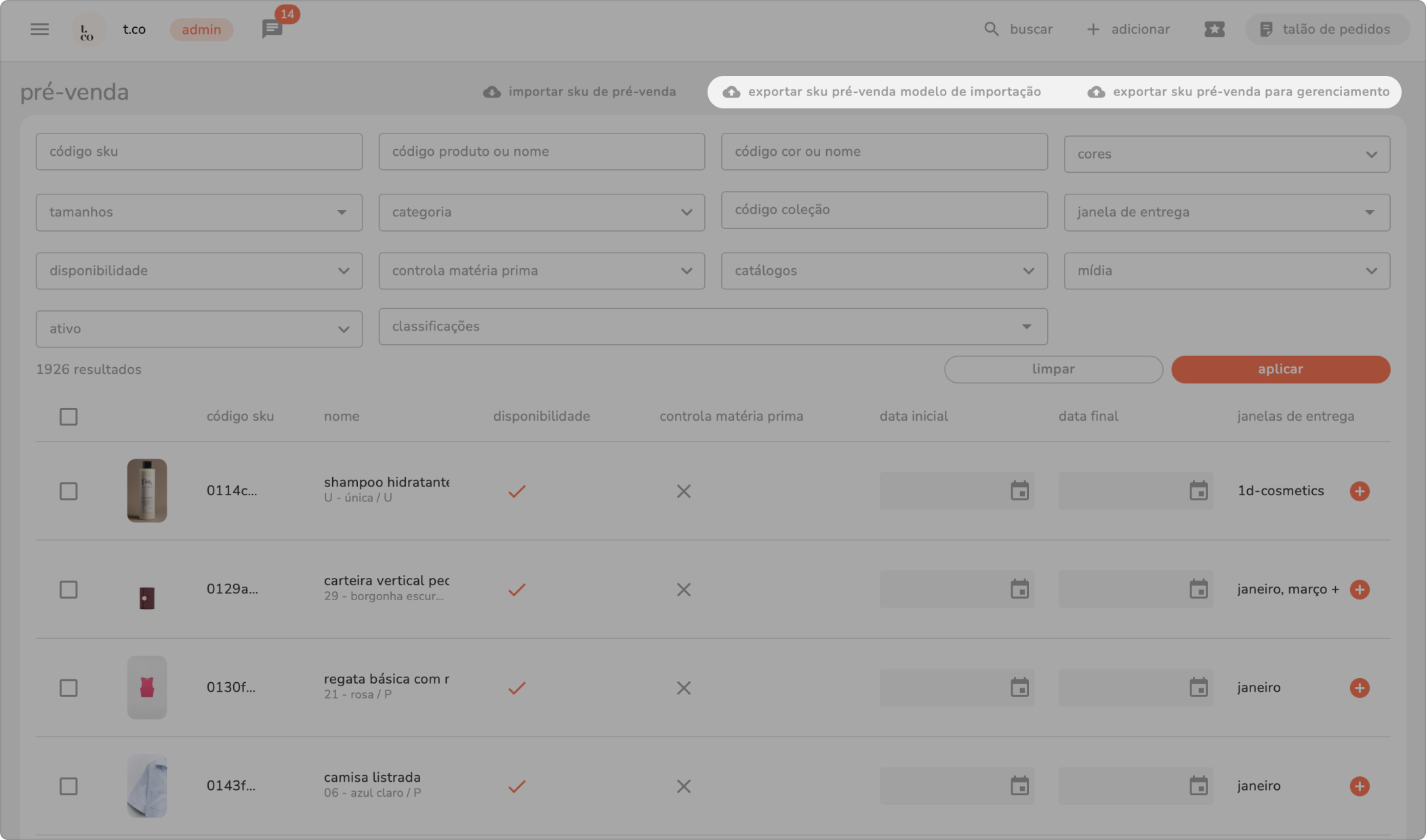1426x840 pixels.
Task: Open talão de pedidos
Action: tap(1326, 29)
